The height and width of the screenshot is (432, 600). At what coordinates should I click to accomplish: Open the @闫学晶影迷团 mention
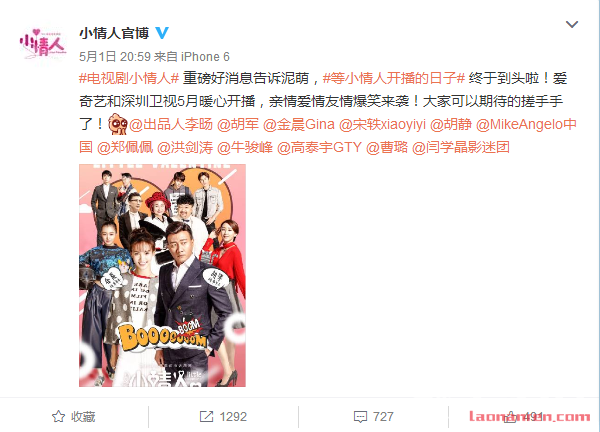pos(460,147)
